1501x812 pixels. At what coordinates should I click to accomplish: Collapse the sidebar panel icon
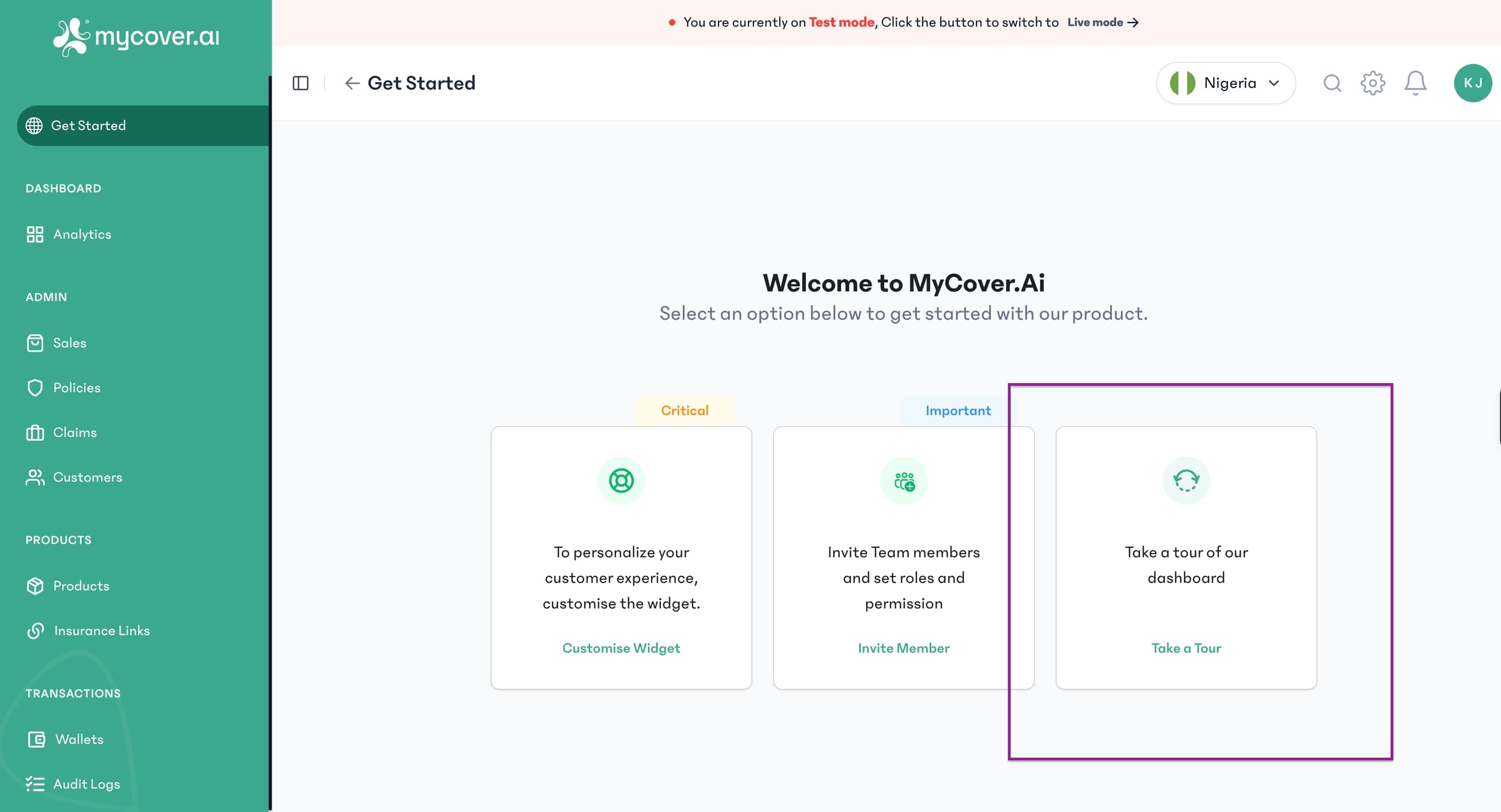pos(301,83)
